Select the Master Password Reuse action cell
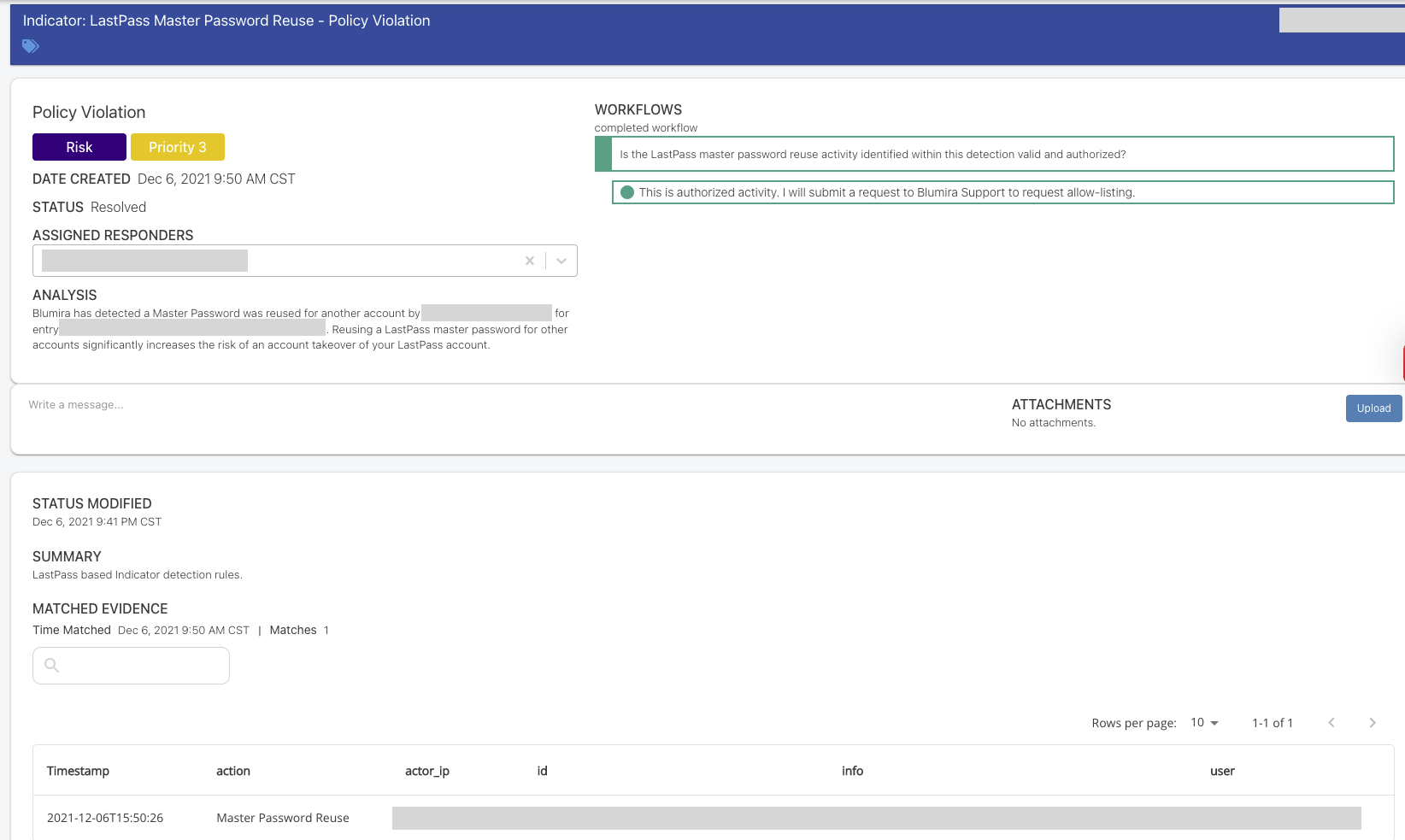This screenshot has height=840, width=1405. click(x=283, y=818)
